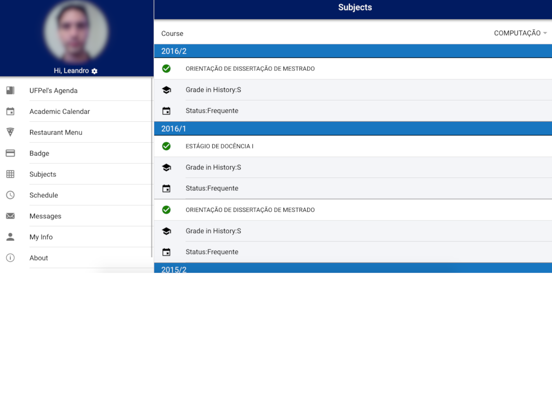The image size is (552, 414).
Task: Click Status:Frequente below ESTÁGIO DE DOCÊNCIA I
Action: pyautogui.click(x=212, y=188)
